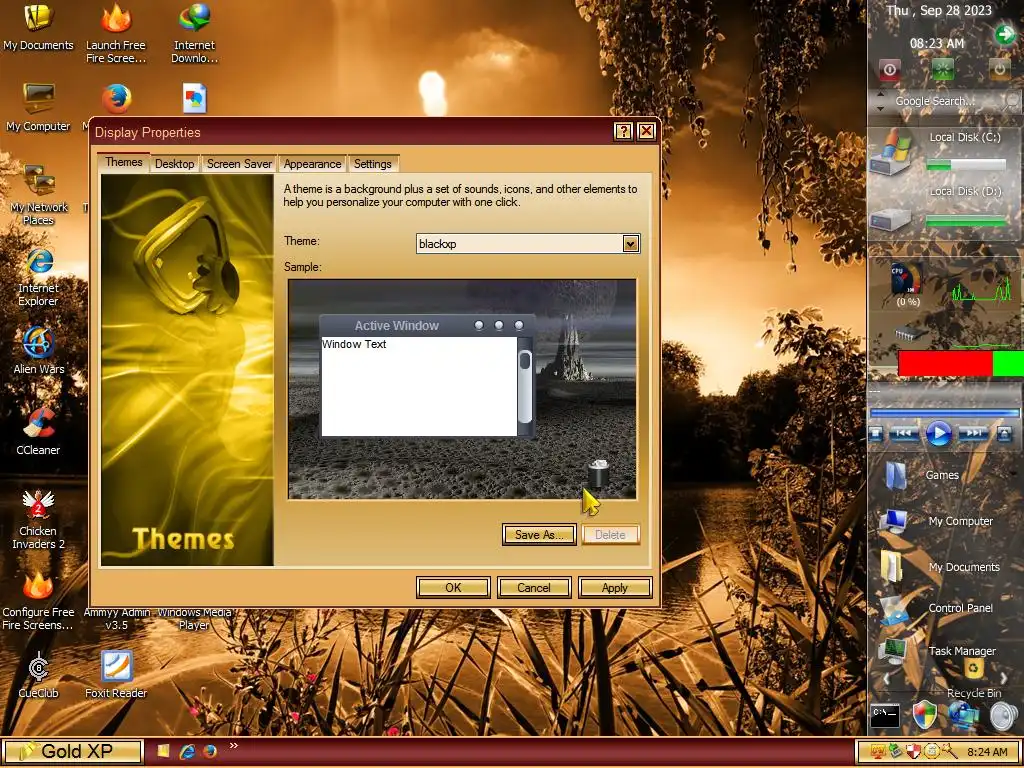Click the Google Search magnifier icon
This screenshot has width=1024, height=768.
tap(1012, 101)
